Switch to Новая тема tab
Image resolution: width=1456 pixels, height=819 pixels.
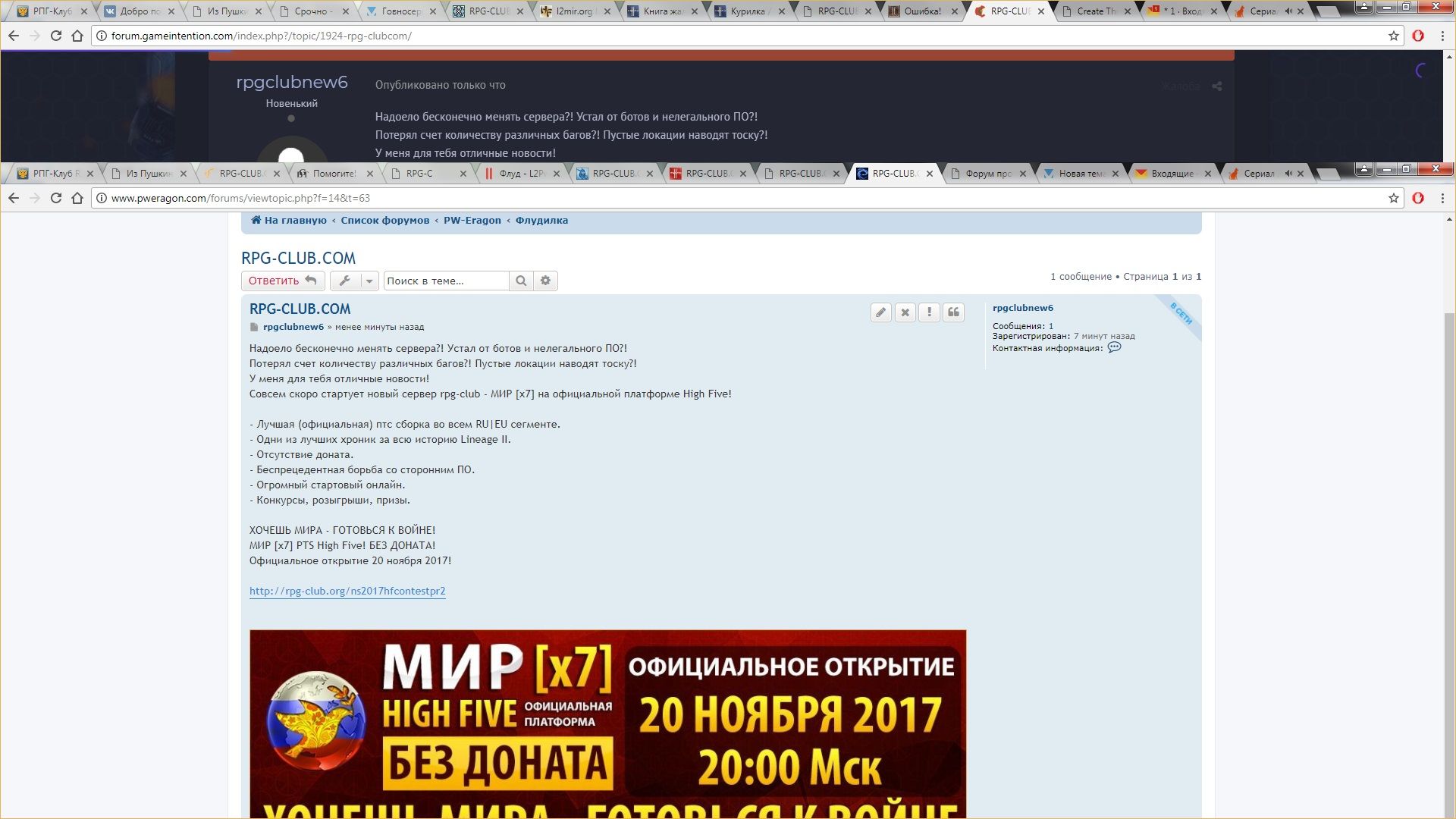[1081, 174]
